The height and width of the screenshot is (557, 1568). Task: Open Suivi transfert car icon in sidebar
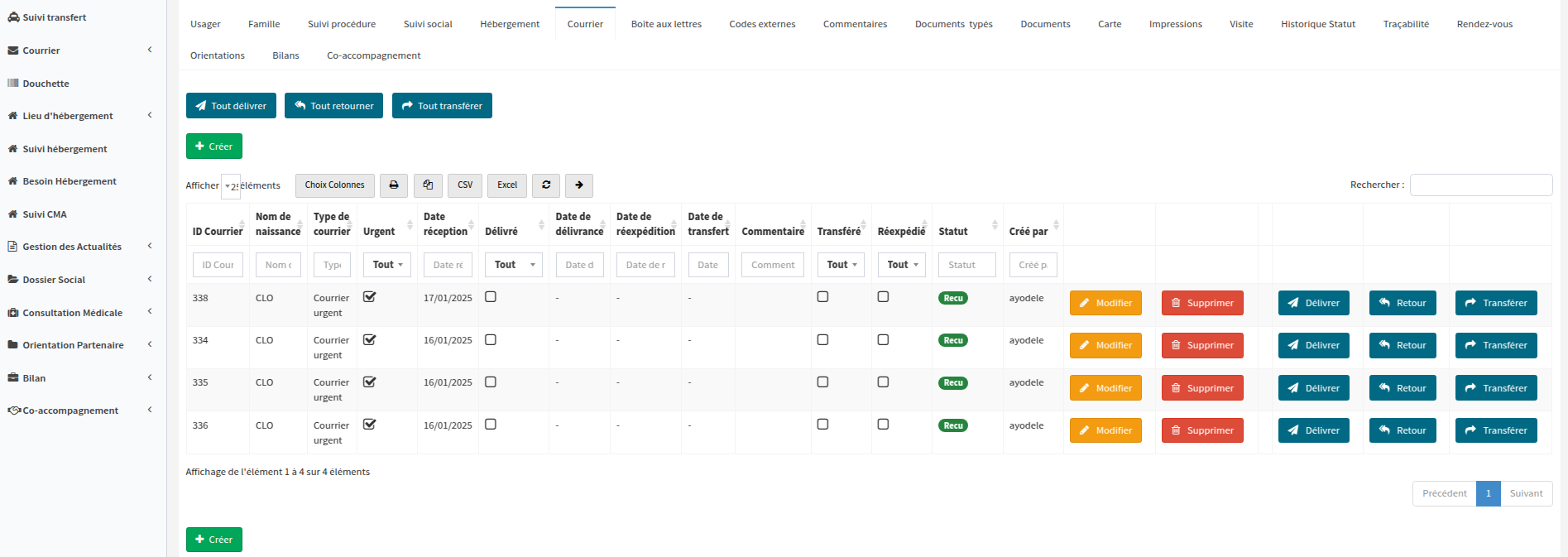pyautogui.click(x=13, y=17)
